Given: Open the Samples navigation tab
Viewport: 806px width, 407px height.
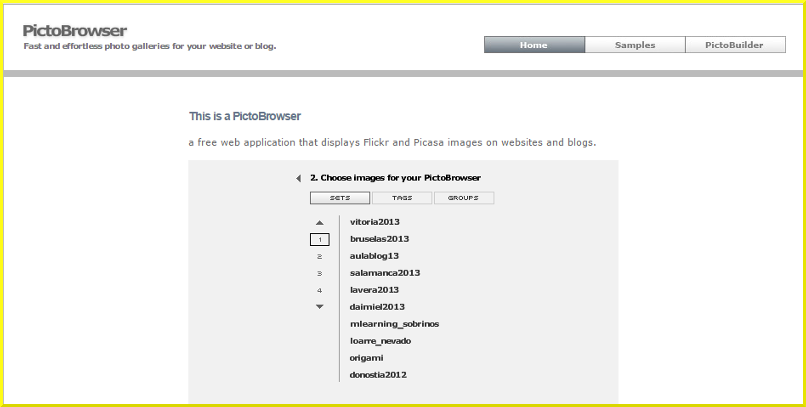Looking at the screenshot, I should click(x=635, y=45).
